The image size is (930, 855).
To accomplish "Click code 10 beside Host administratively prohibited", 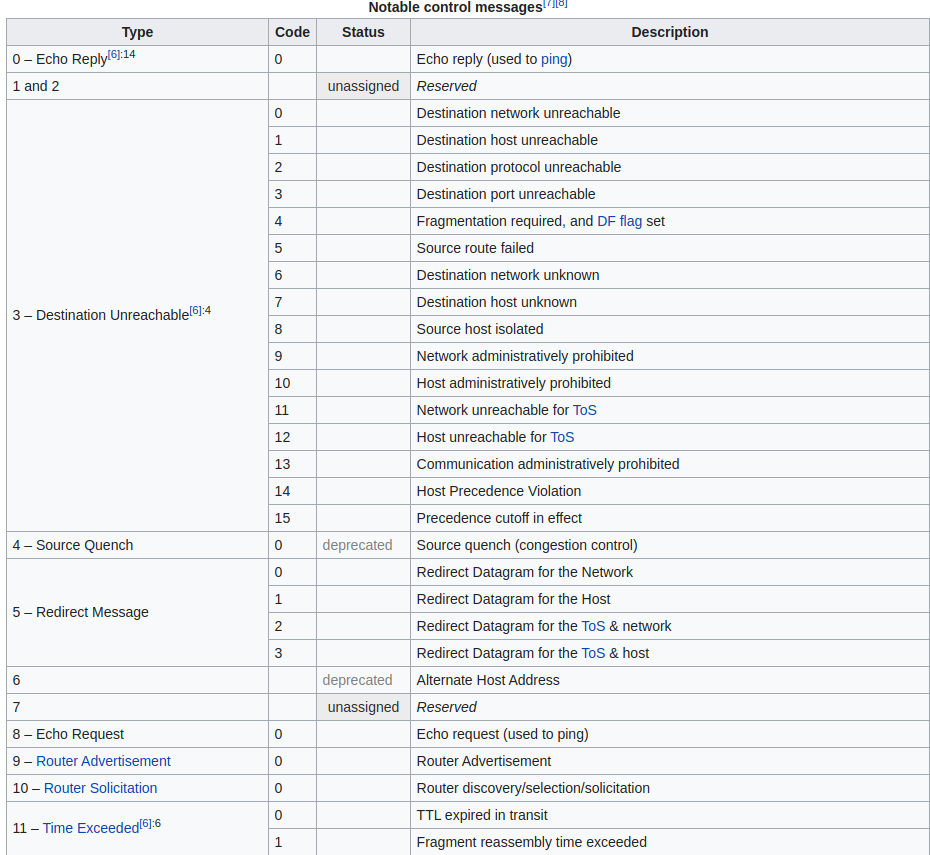I will pyautogui.click(x=282, y=384).
